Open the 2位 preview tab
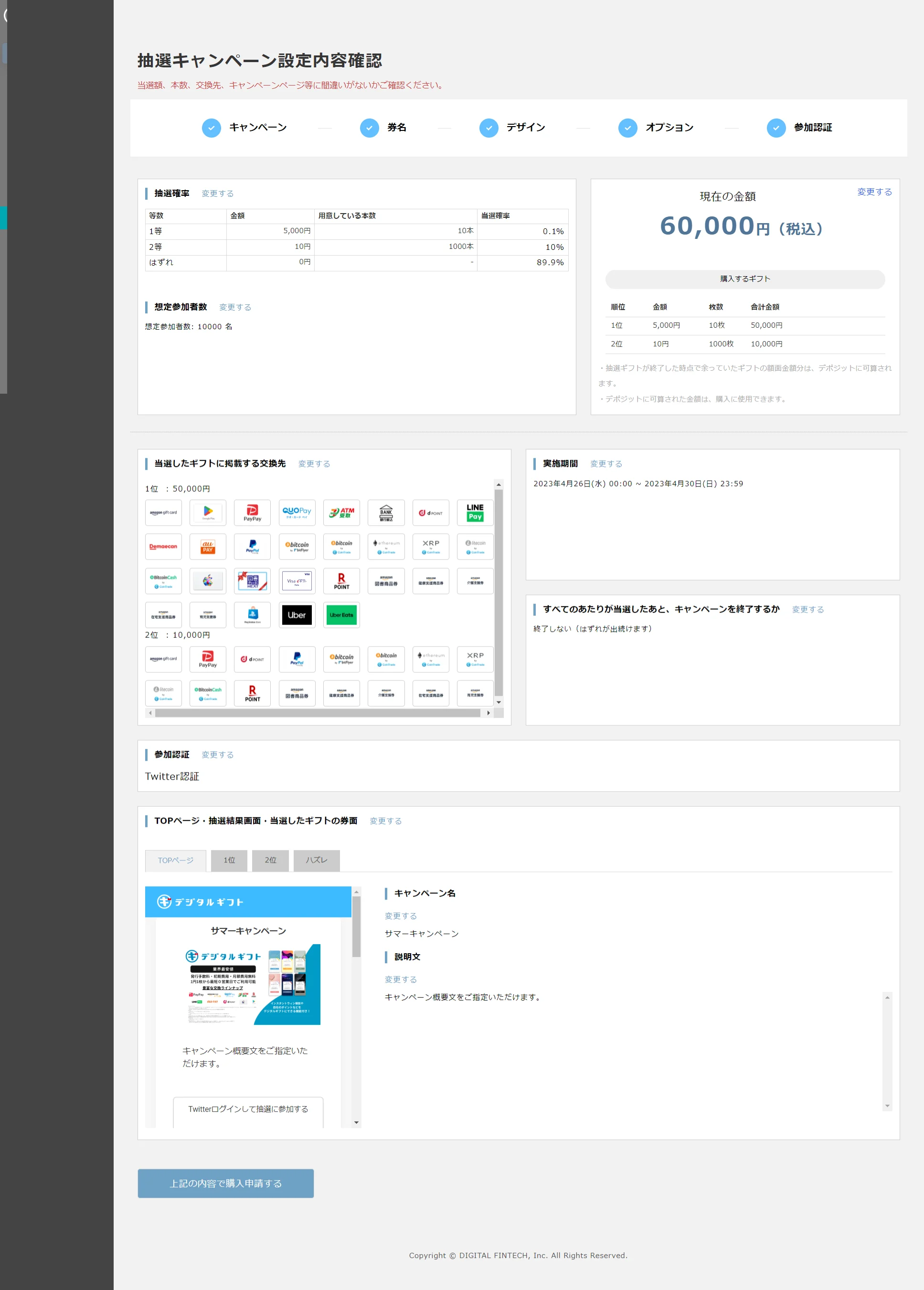Screen dimensions: 924x1290 tap(271, 860)
